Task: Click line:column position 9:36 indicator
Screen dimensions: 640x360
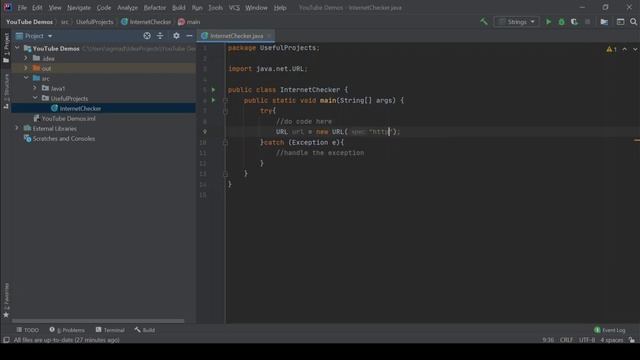Action: pos(548,340)
